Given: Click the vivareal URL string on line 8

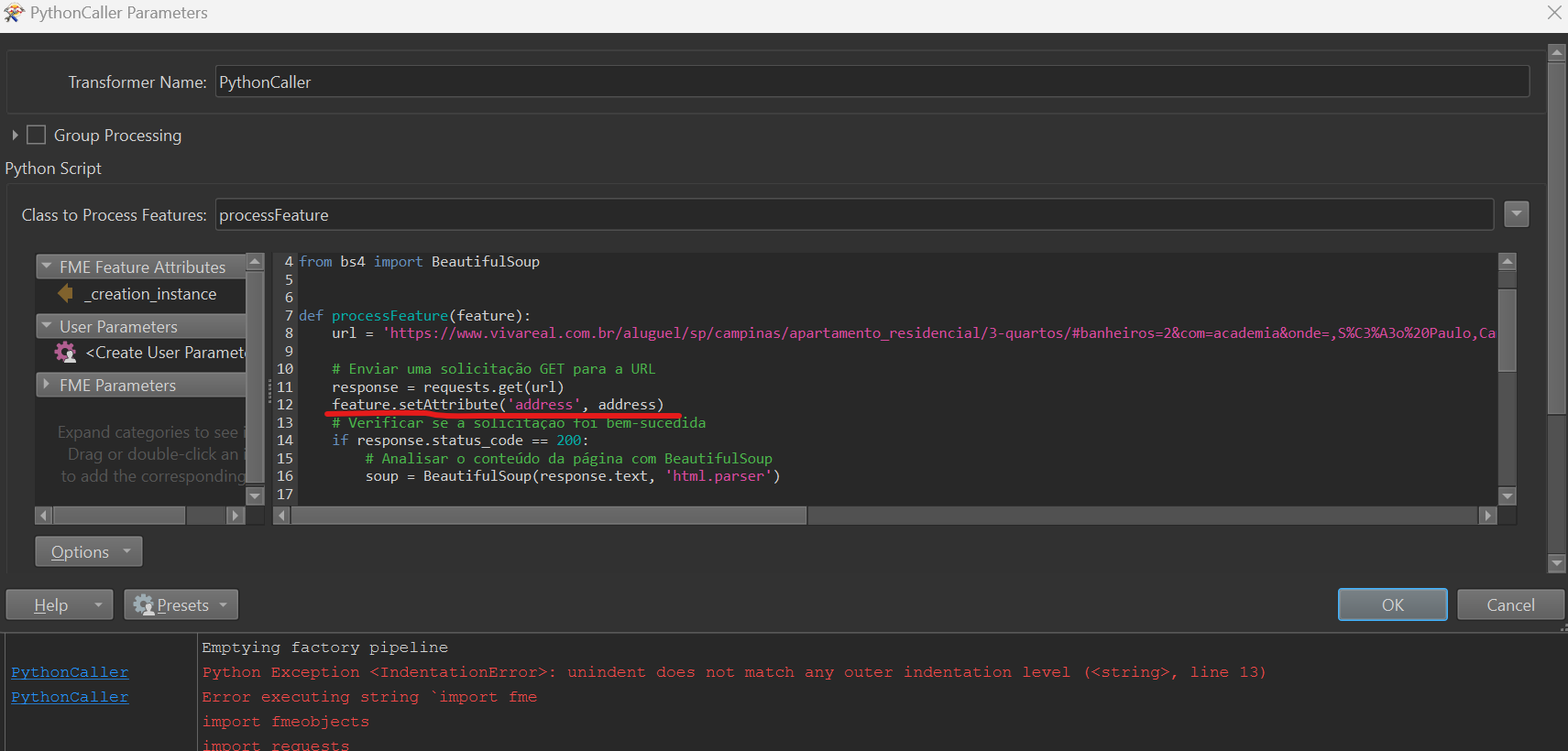Looking at the screenshot, I should (939, 333).
